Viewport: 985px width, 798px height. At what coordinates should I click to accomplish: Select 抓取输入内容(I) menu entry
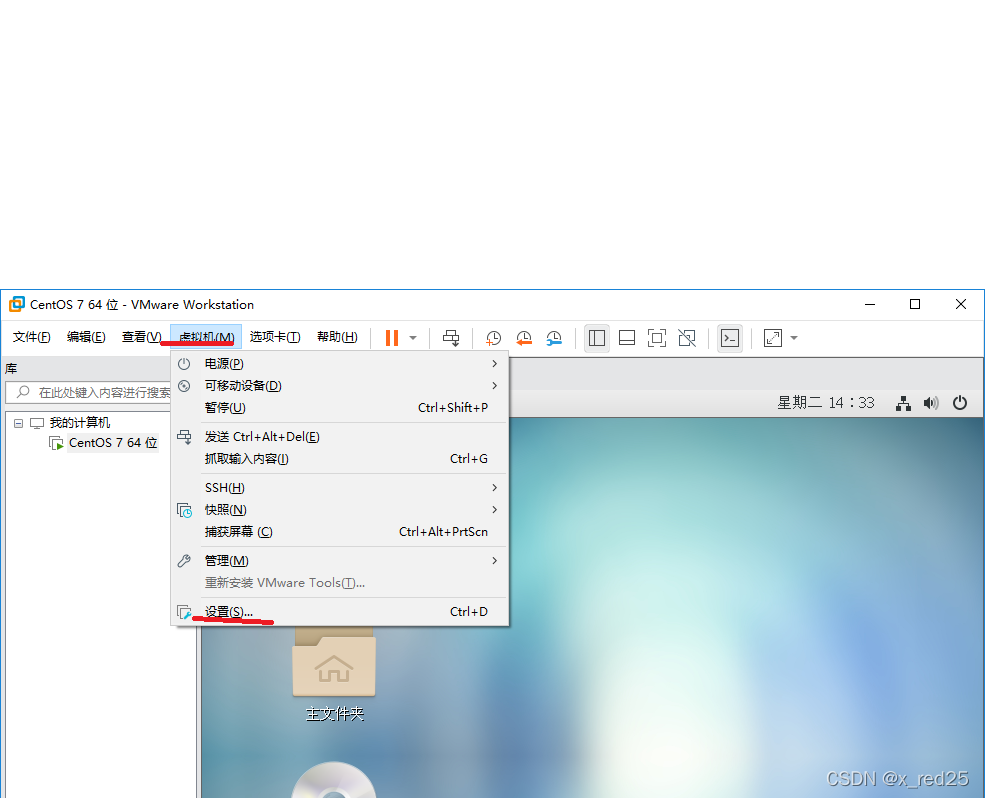point(339,459)
